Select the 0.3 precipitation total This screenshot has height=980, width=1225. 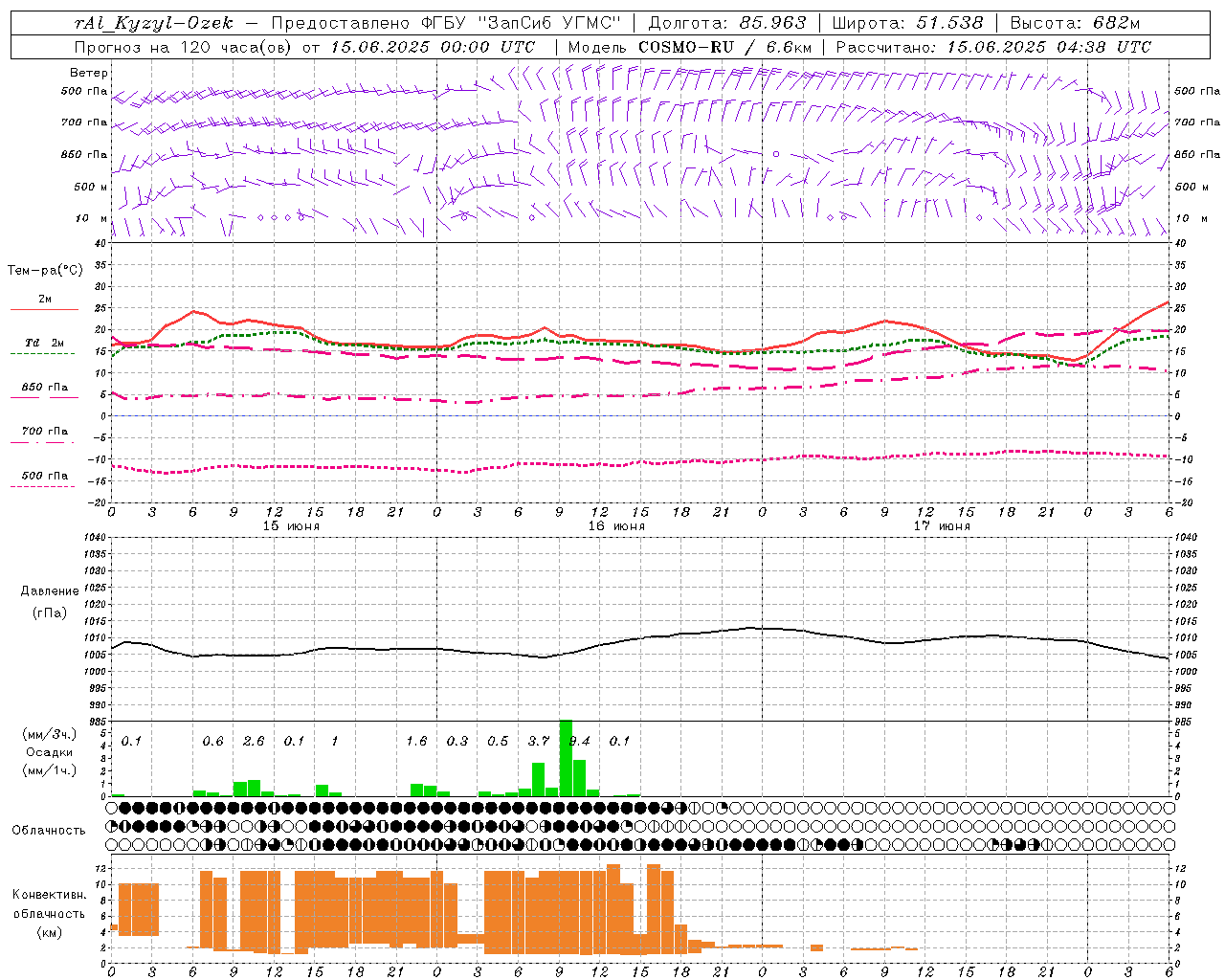pyautogui.click(x=457, y=741)
